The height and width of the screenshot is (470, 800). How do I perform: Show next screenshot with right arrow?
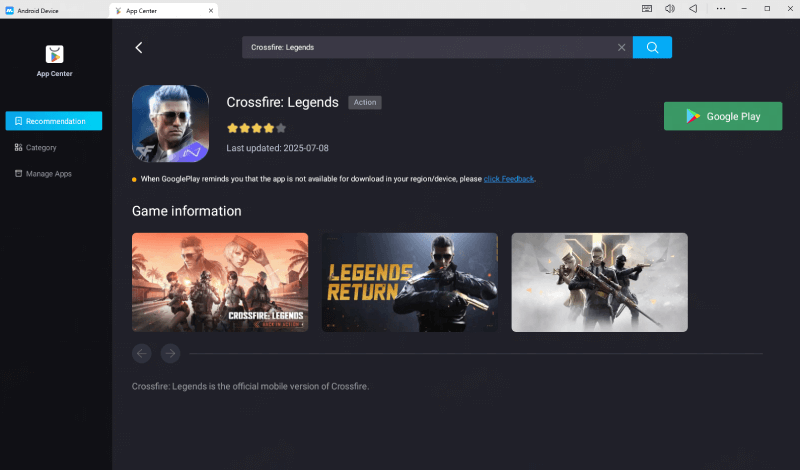click(x=170, y=353)
